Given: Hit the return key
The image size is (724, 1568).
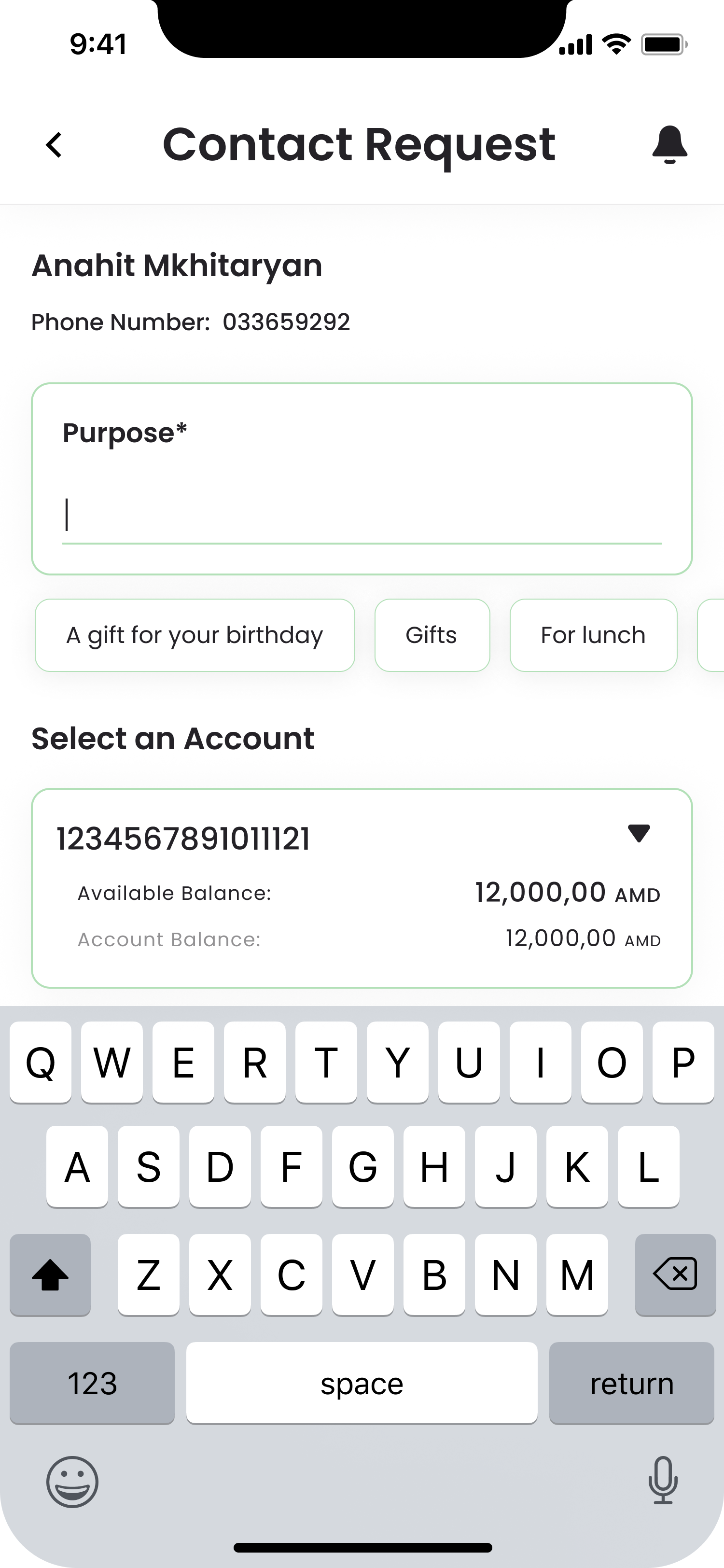Looking at the screenshot, I should tap(631, 1383).
